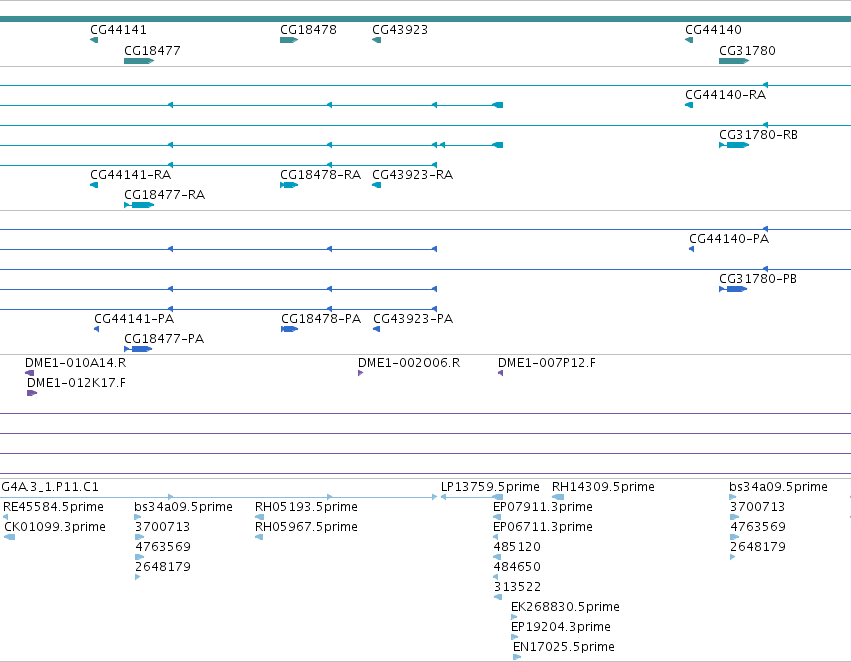Viewport: 851px width, 662px height.
Task: Click the CG18478-PA protein glyph
Action: pos(289,329)
